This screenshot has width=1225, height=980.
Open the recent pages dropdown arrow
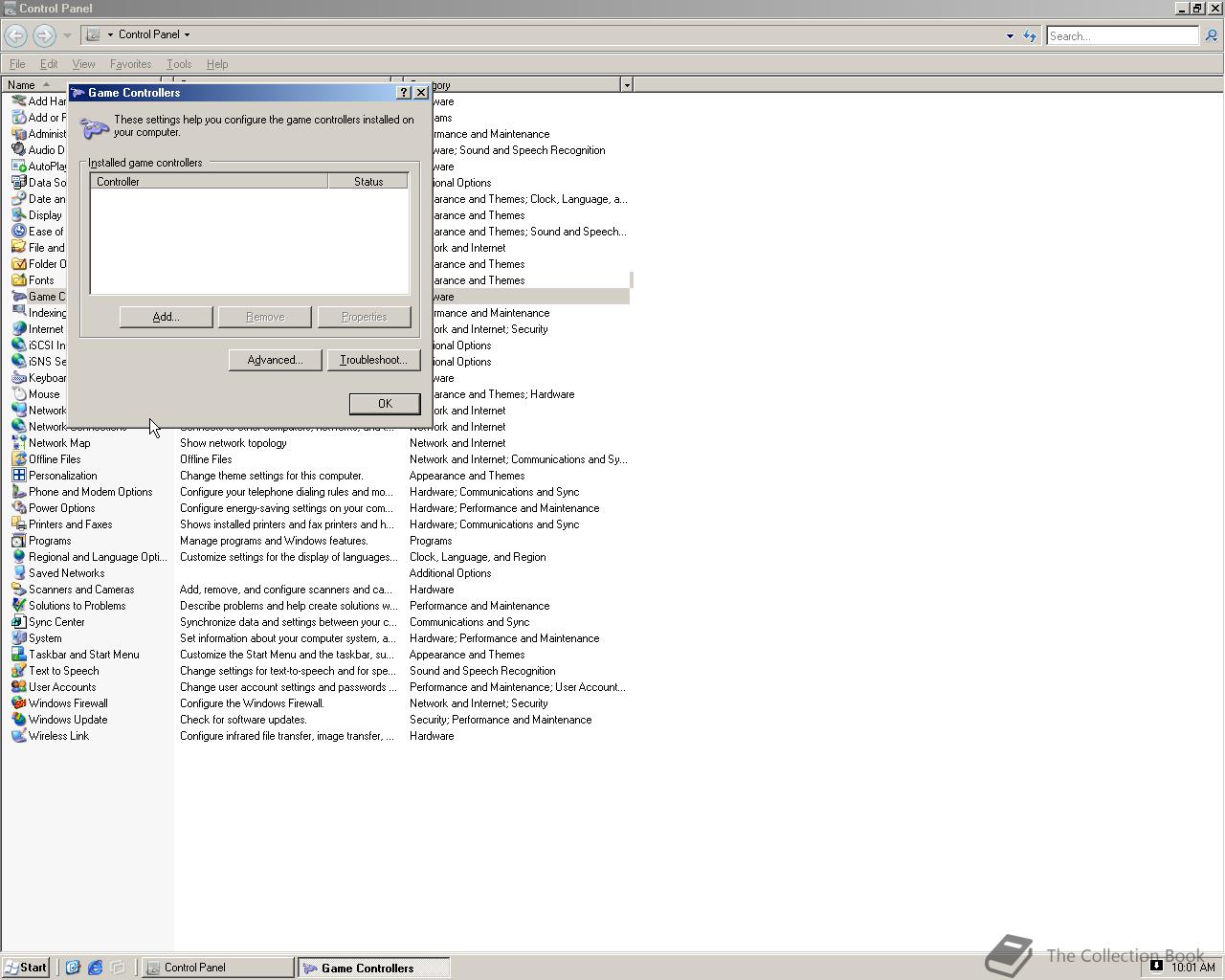67,35
